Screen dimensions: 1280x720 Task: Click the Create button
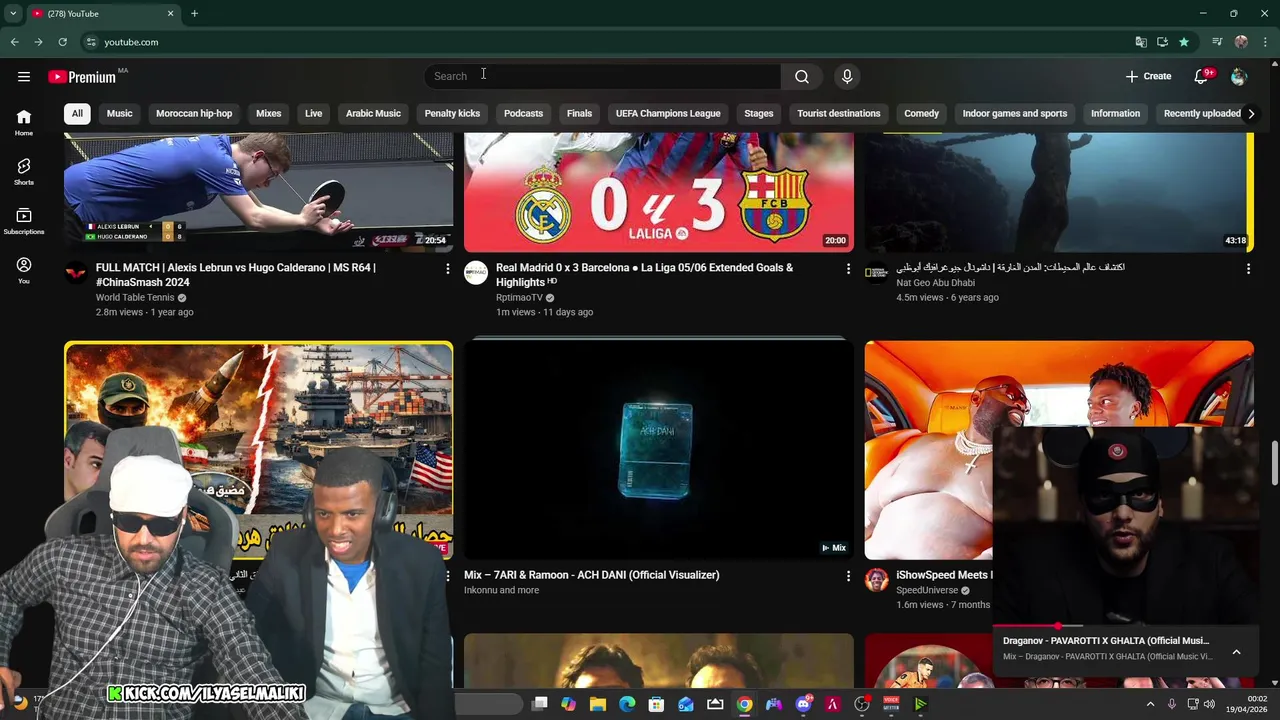coord(1148,76)
